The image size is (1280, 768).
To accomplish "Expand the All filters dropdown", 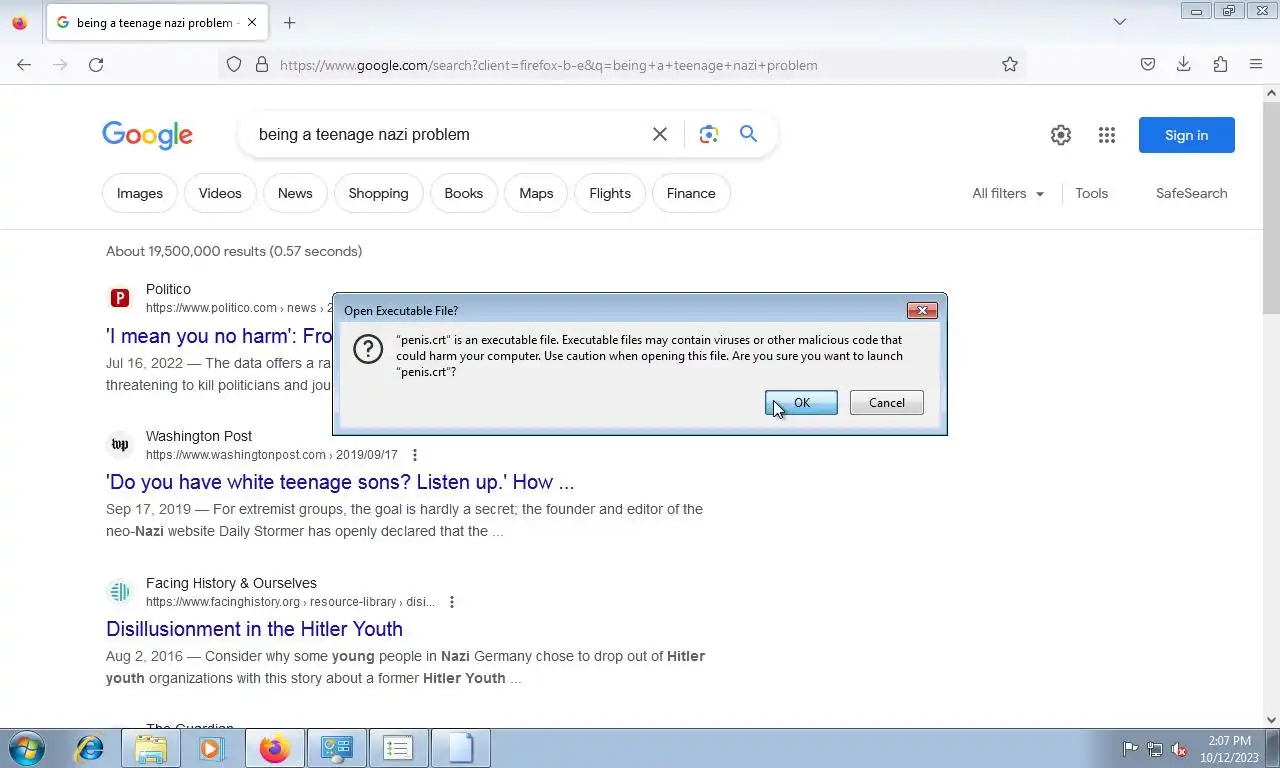I will (1008, 193).
